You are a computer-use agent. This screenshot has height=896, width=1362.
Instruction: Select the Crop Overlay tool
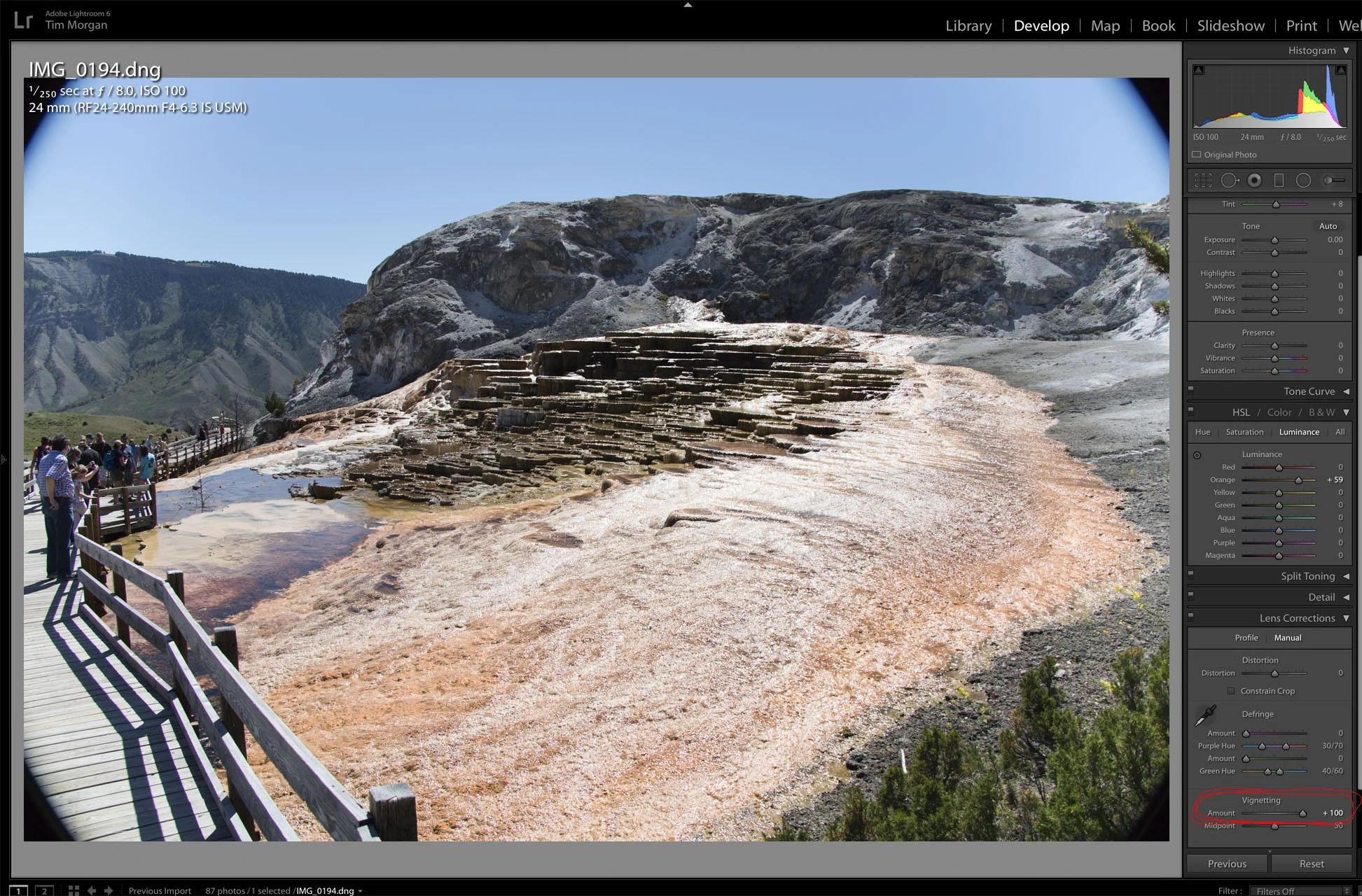click(x=1203, y=181)
